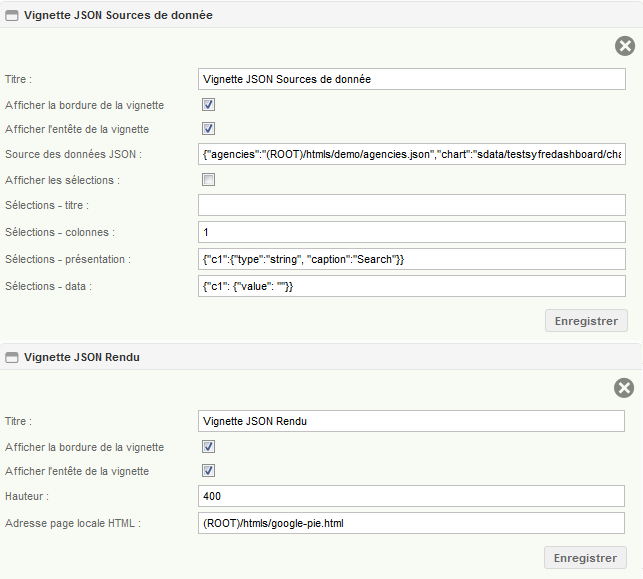The width and height of the screenshot is (643, 579).
Task: Click the Vignette JSON Rendu panel header icon
Action: pyautogui.click(x=11, y=358)
